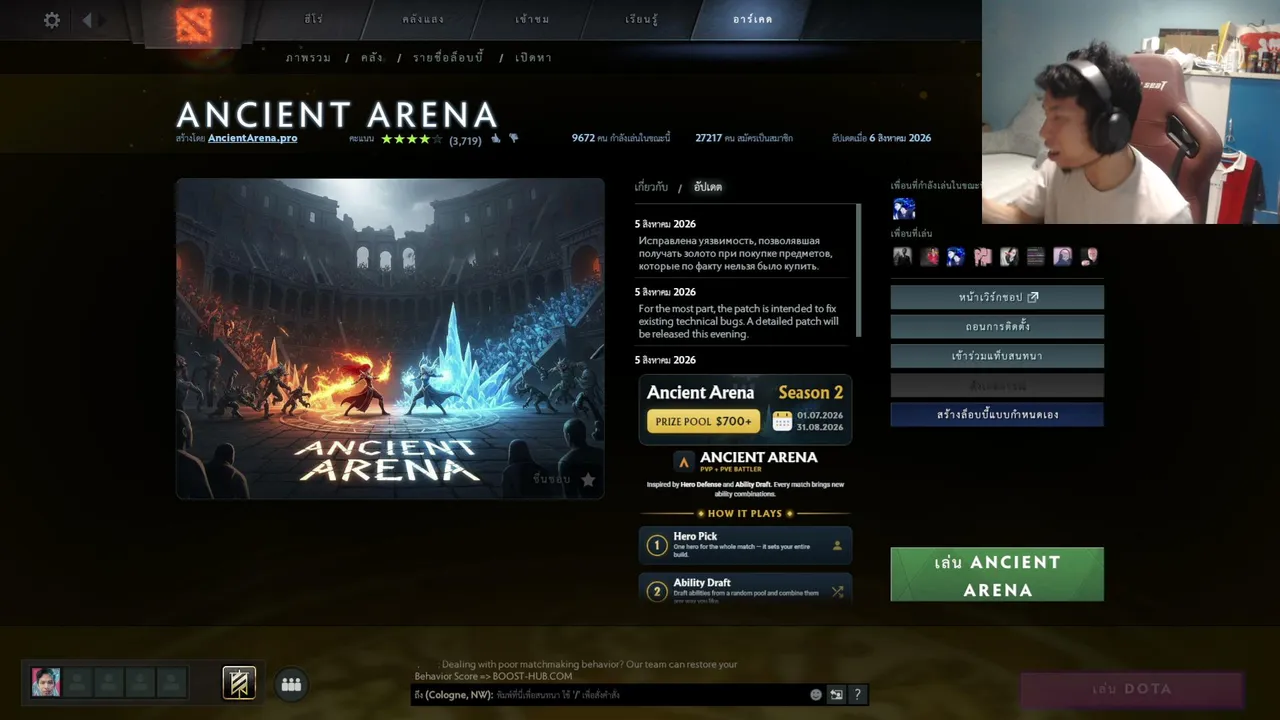Show the อัปเดต (Updates) section
Viewport: 1280px width, 720px height.
pyautogui.click(x=708, y=187)
